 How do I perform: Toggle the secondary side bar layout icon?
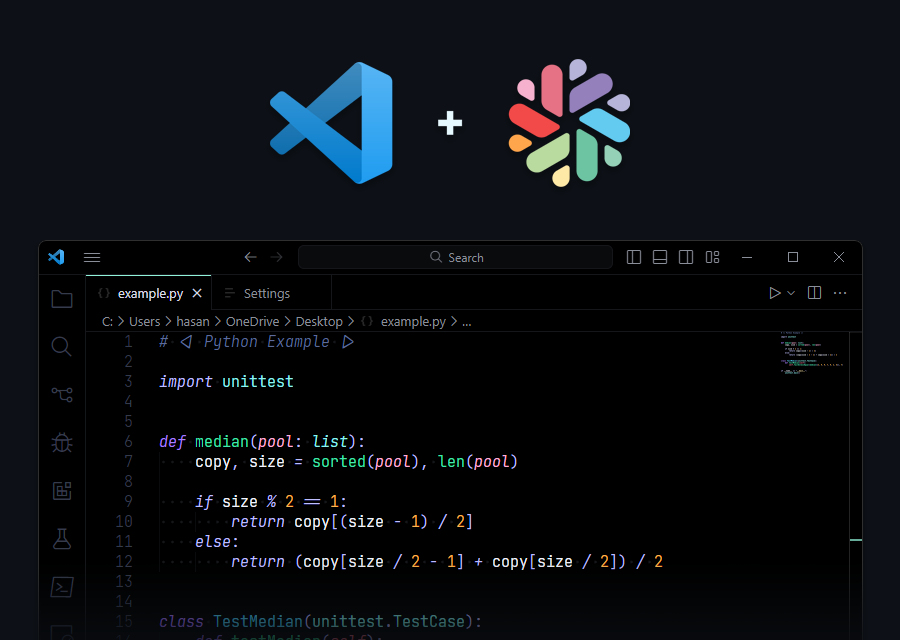686,257
